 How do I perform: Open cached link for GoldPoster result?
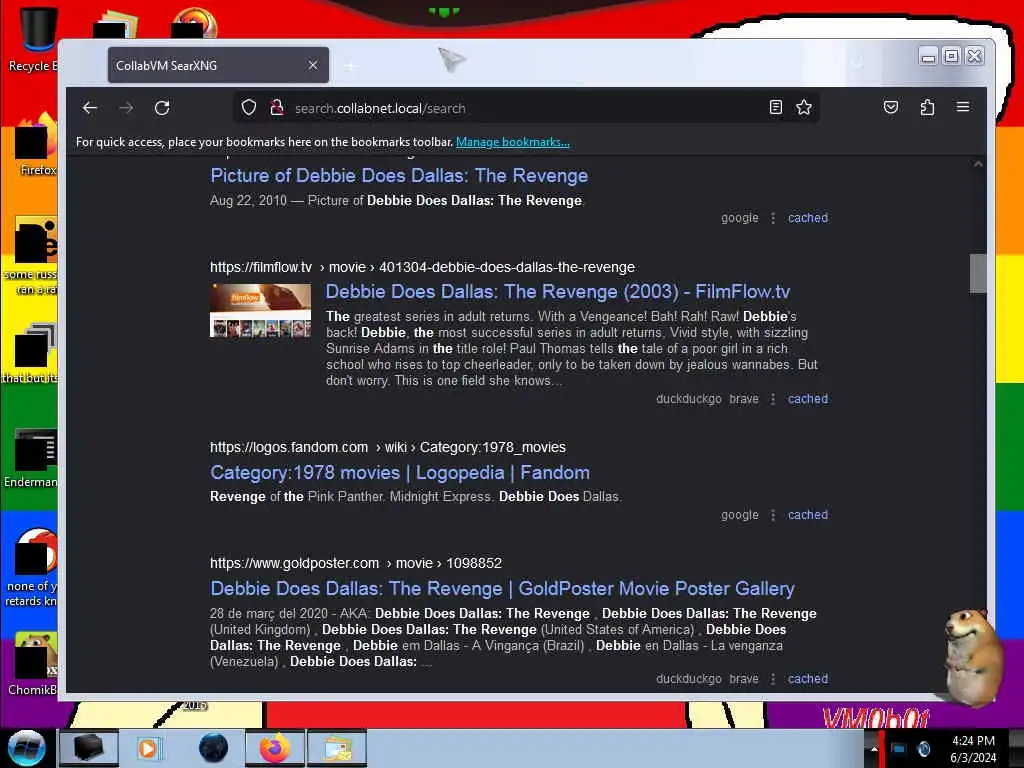(x=808, y=679)
